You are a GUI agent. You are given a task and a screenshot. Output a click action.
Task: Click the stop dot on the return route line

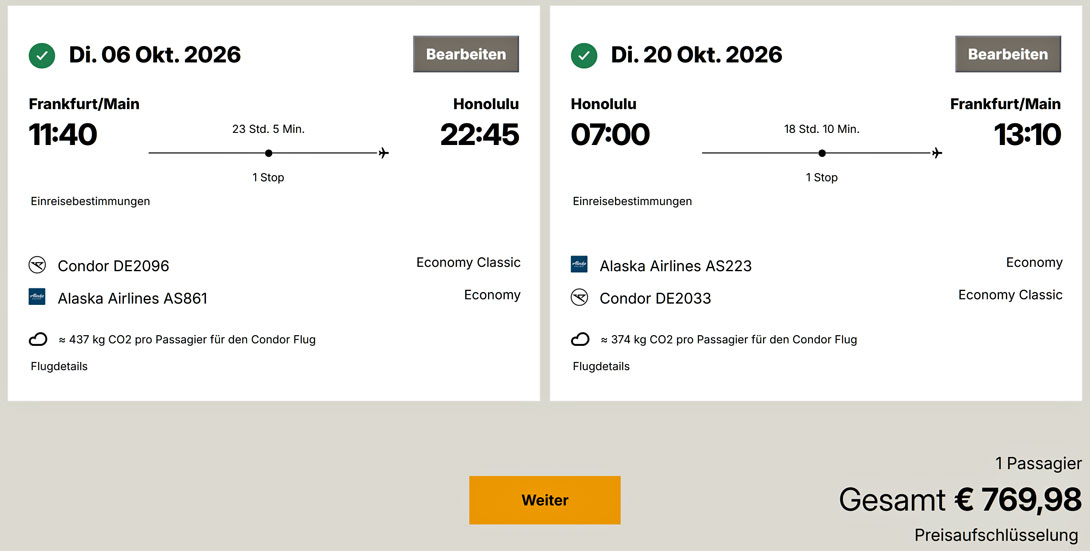pyautogui.click(x=822, y=153)
